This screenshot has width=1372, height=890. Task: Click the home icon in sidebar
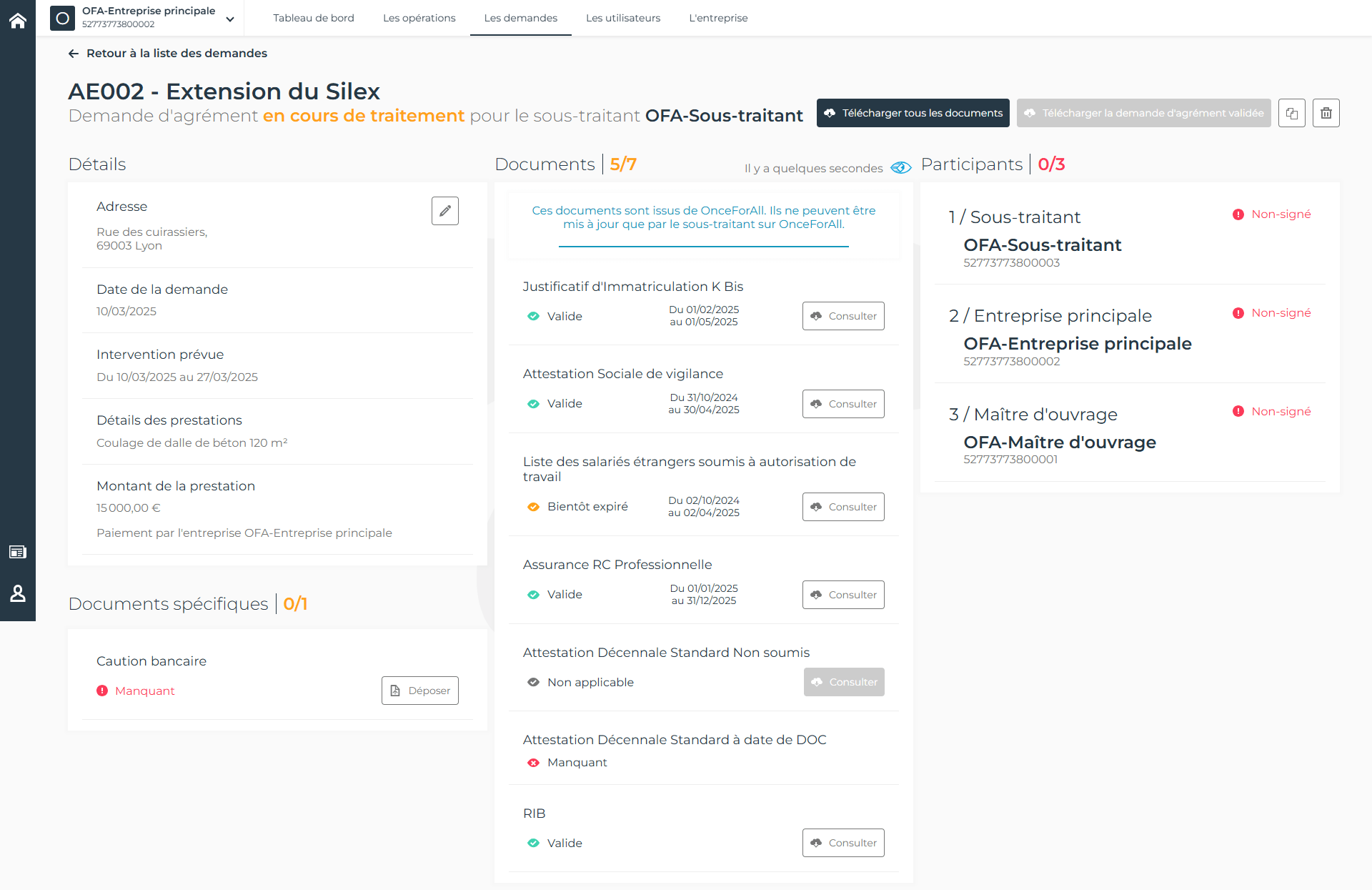pyautogui.click(x=18, y=21)
